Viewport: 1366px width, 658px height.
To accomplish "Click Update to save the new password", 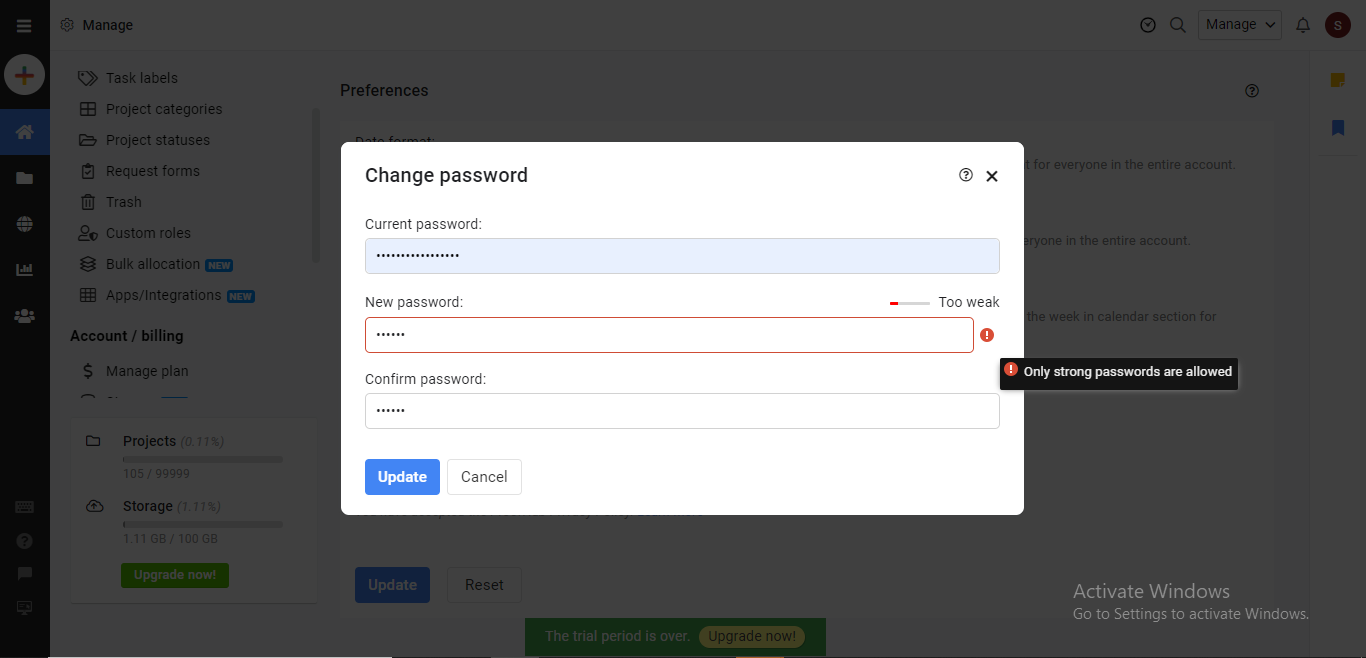I will (402, 477).
